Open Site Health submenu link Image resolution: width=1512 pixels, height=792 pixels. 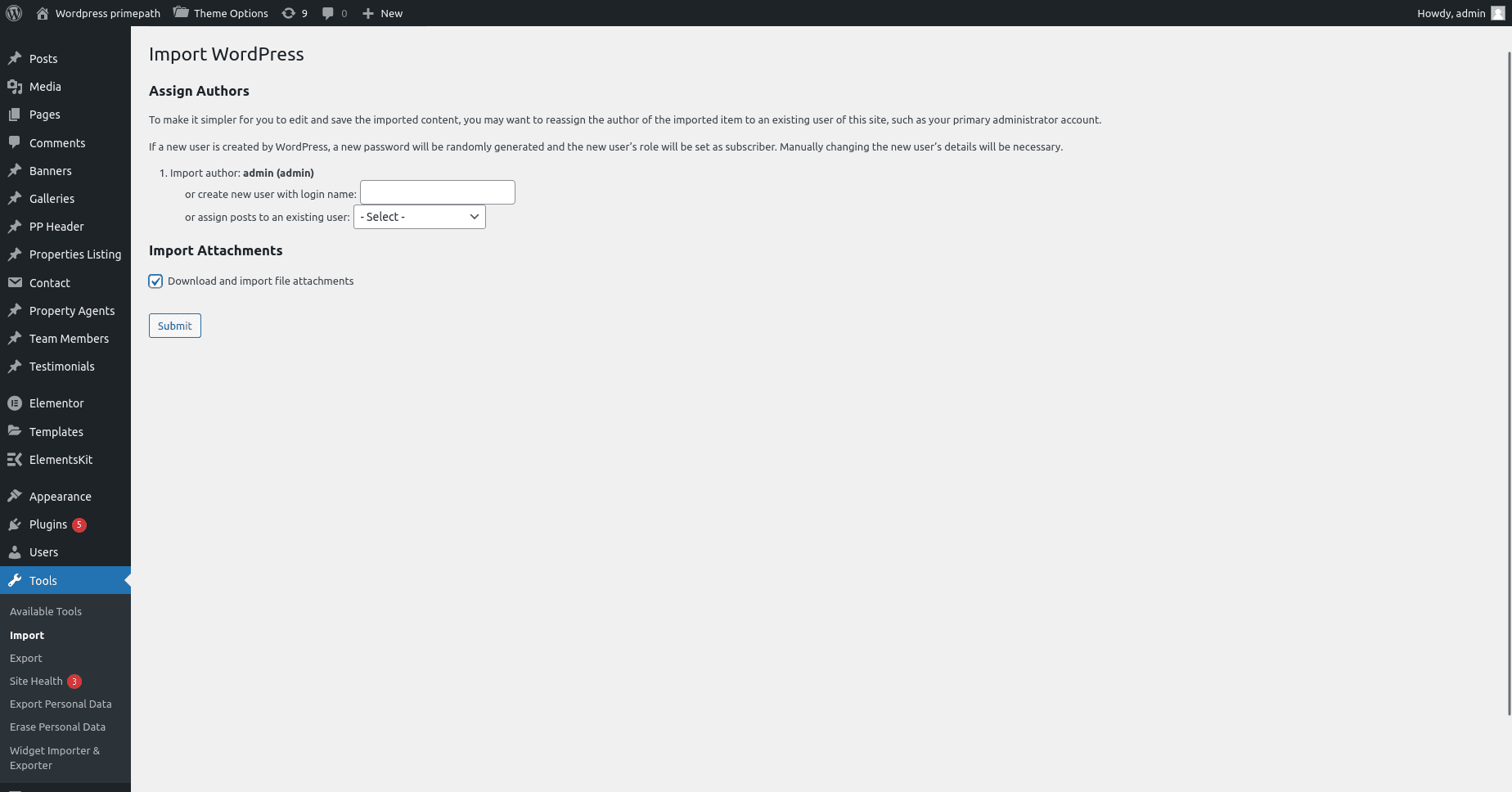tap(36, 681)
